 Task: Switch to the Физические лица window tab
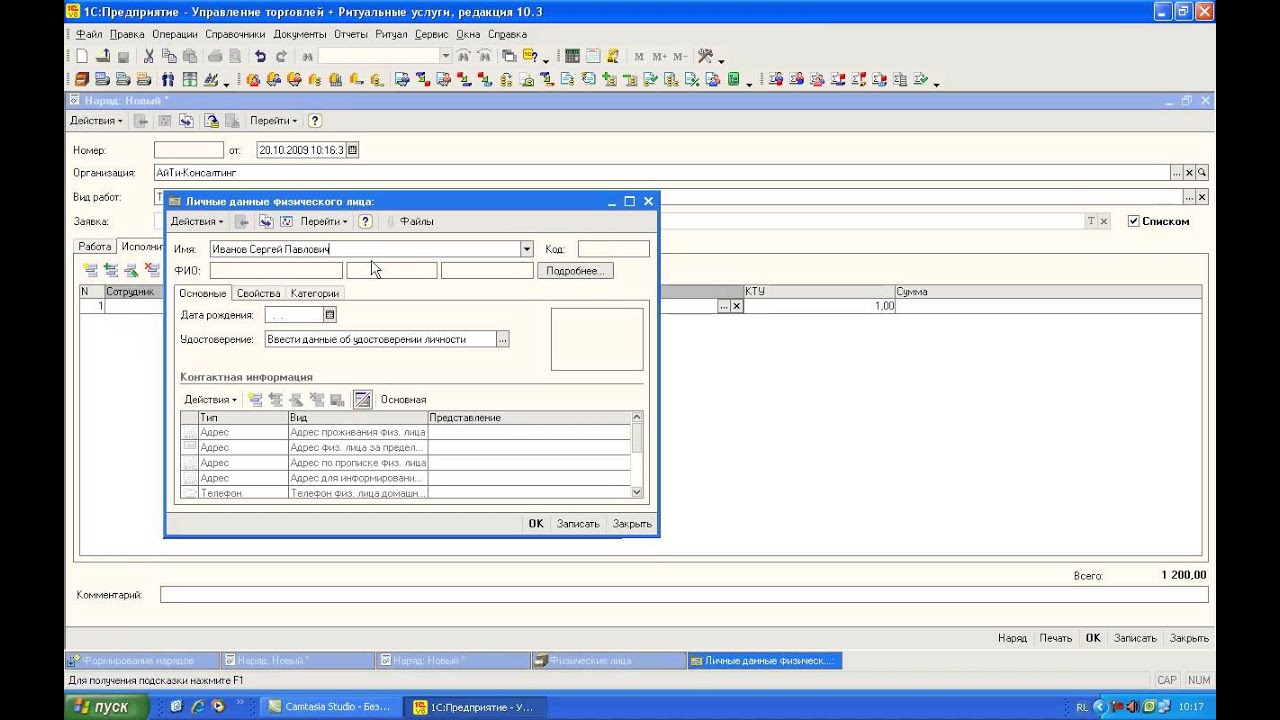tap(609, 661)
